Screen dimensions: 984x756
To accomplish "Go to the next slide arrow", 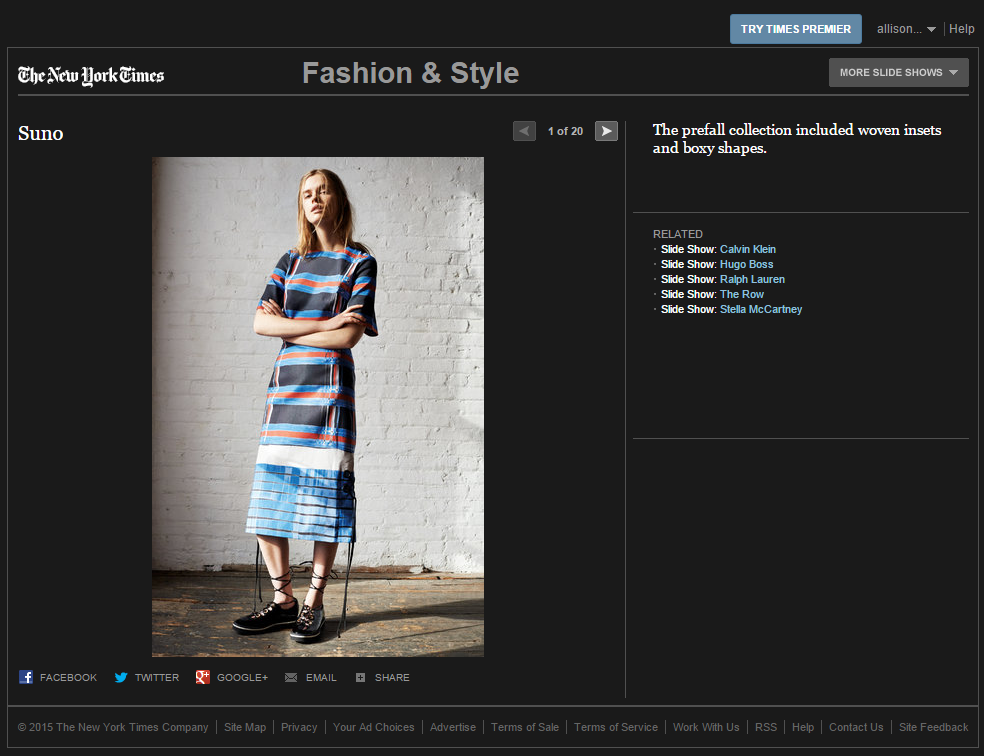I will point(606,131).
